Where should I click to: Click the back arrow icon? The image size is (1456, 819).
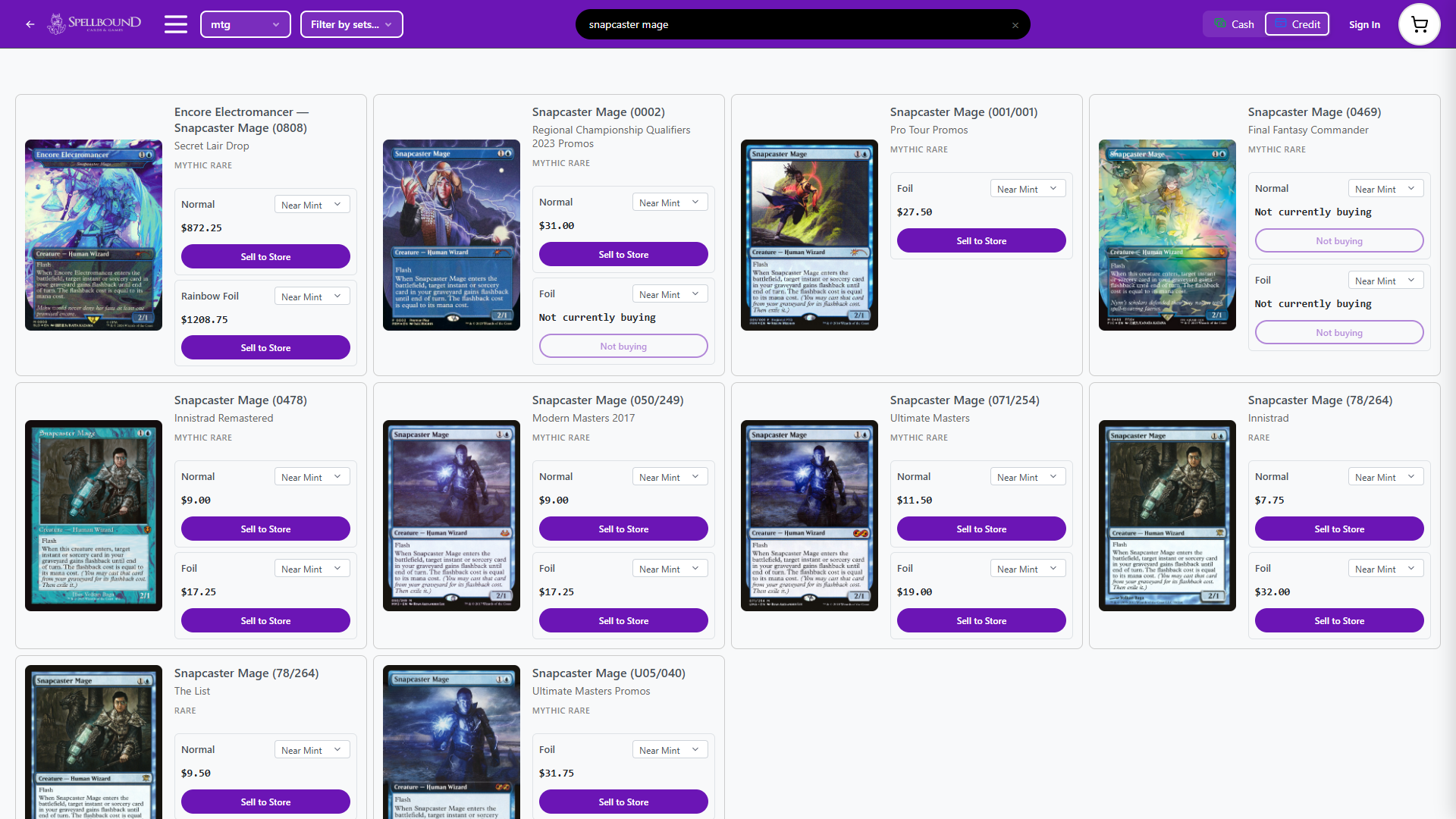30,24
